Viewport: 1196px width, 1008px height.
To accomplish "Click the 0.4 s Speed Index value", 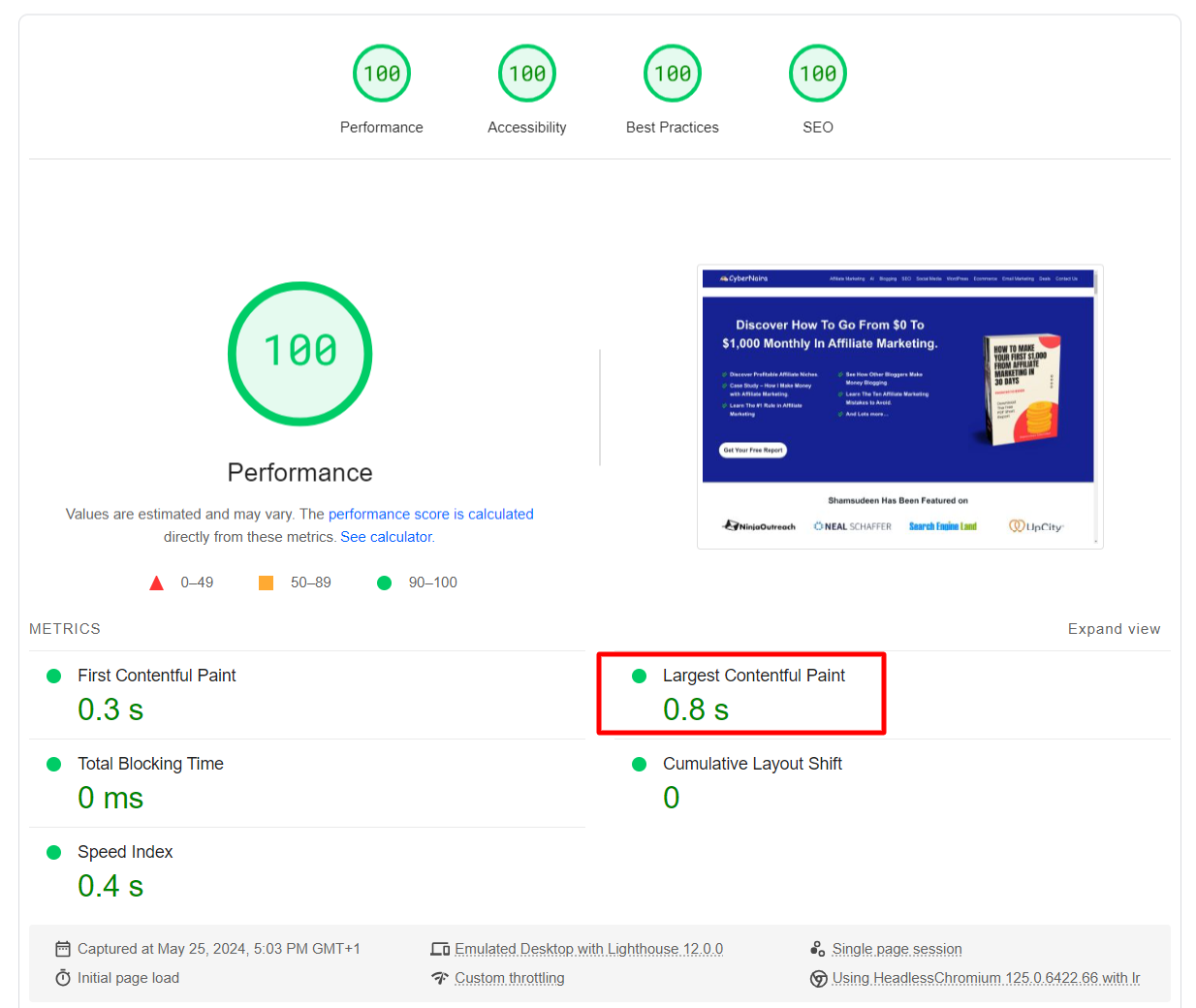I will coord(110,886).
